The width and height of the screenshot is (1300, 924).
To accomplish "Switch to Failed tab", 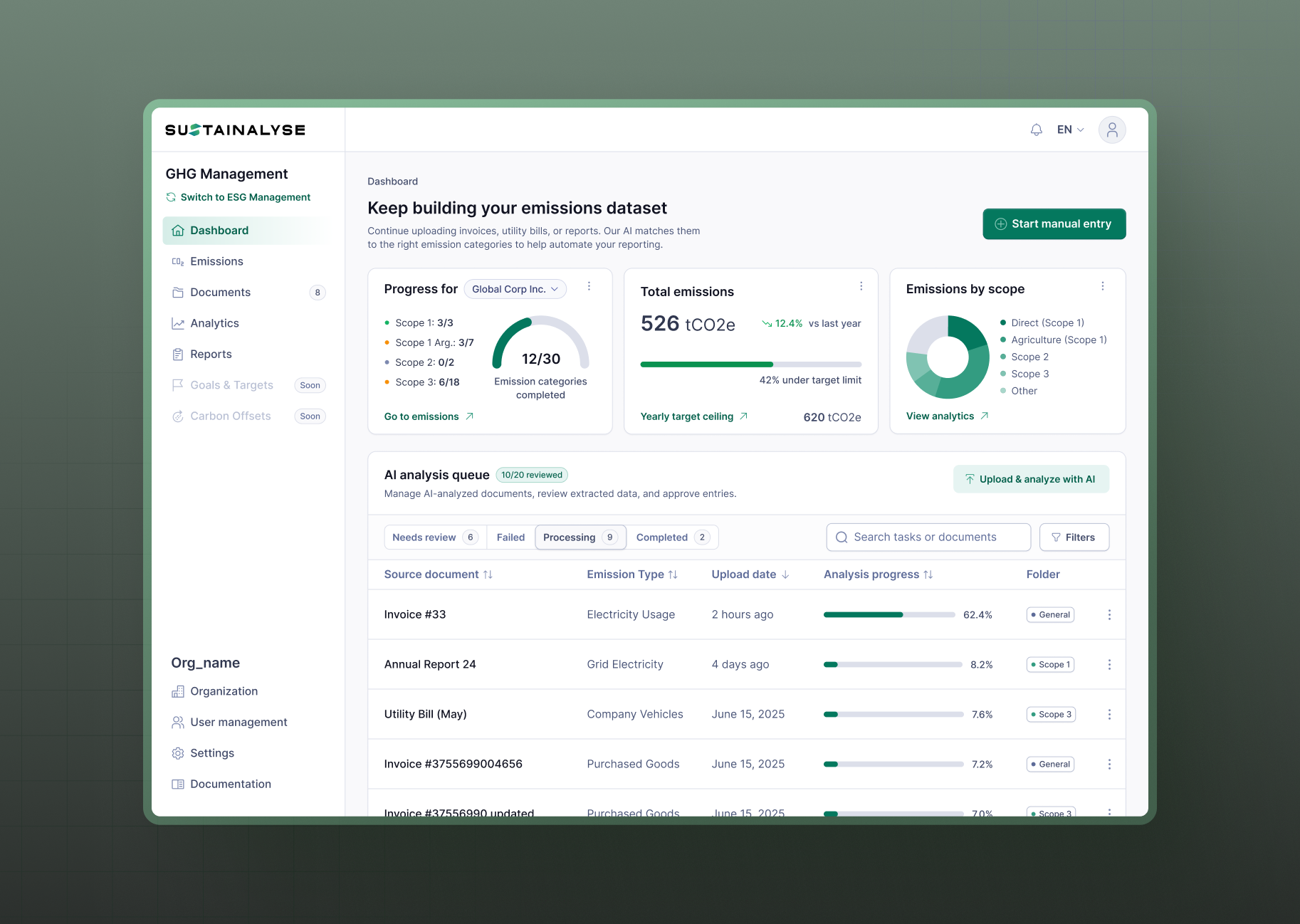I will coord(510,537).
